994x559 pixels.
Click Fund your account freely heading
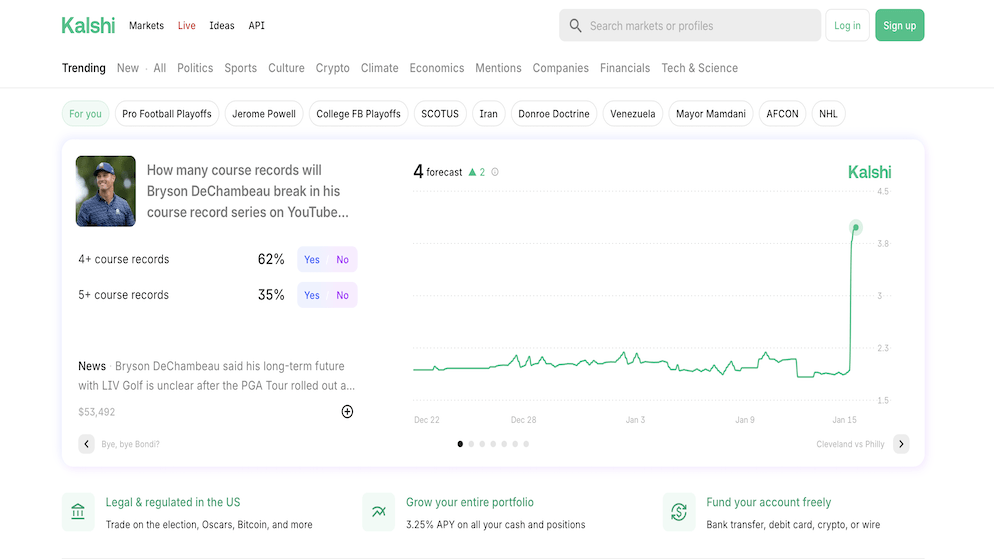pyautogui.click(x=768, y=502)
